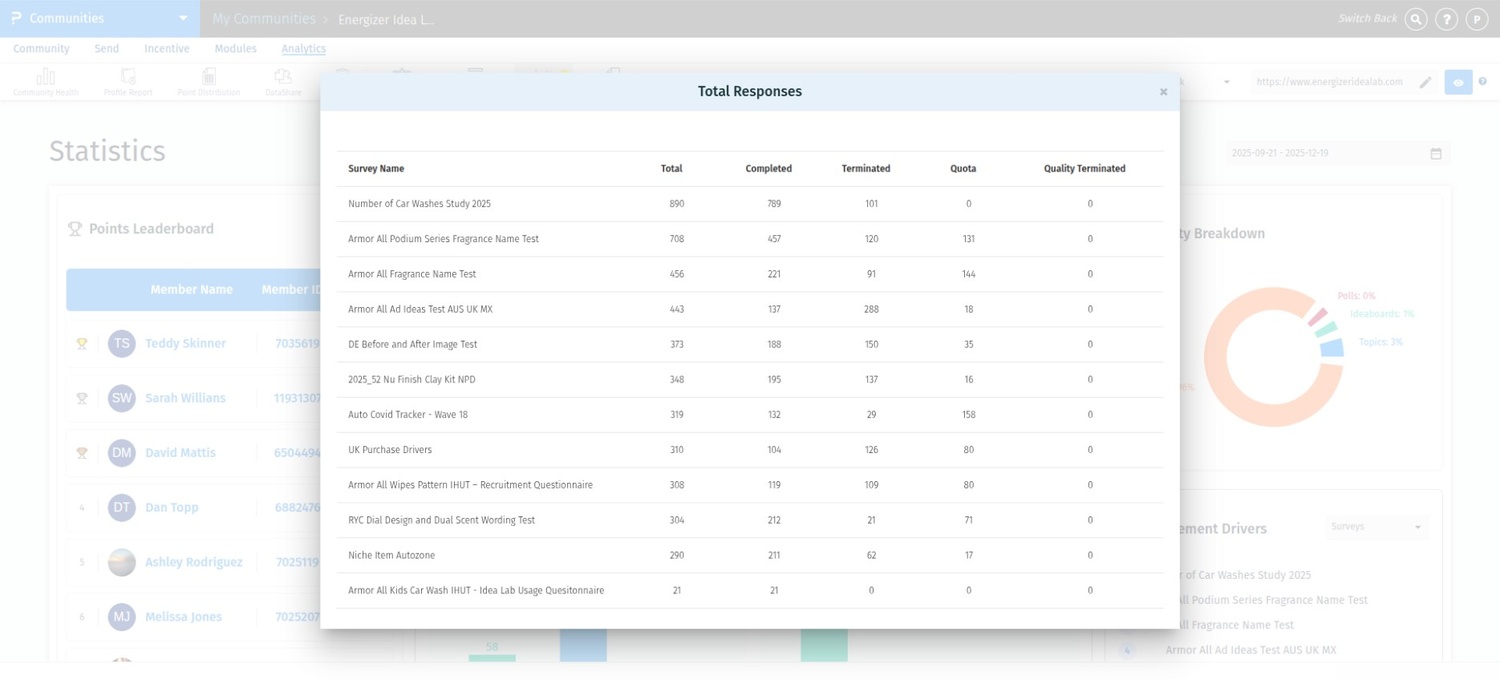Click the DT avatar for Dan Topp

click(122, 507)
